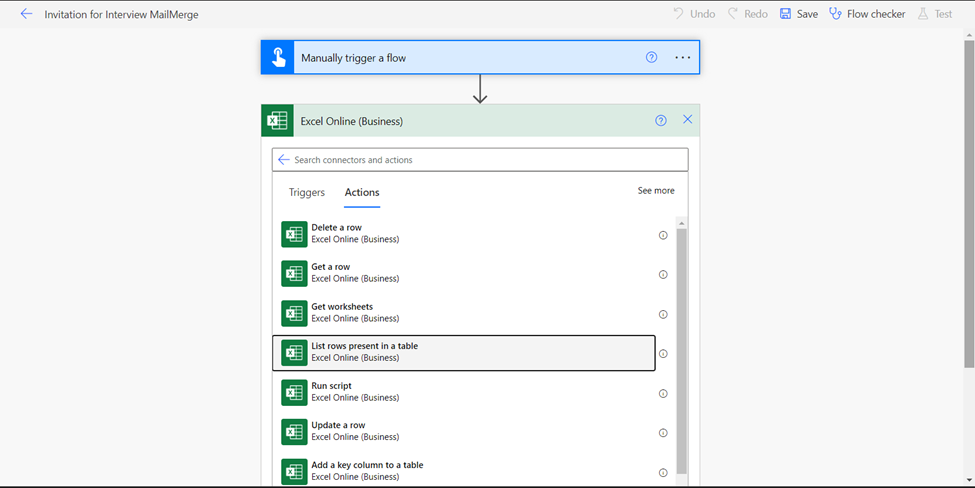
Task: Open help for Excel Online (Business)
Action: point(661,121)
